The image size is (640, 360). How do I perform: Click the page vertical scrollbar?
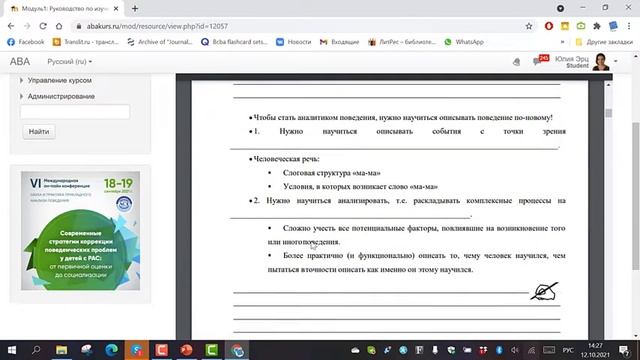636,196
